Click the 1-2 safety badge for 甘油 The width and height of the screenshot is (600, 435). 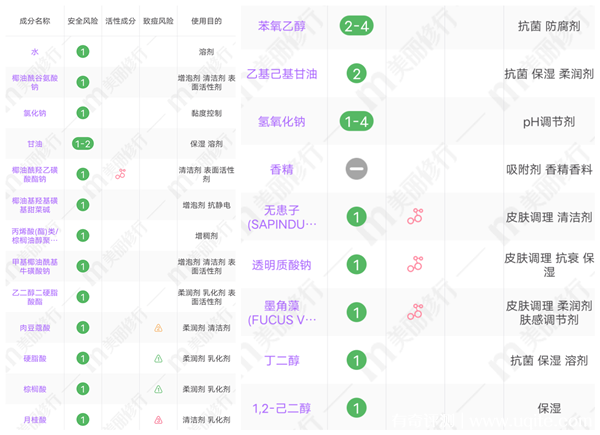click(x=83, y=144)
